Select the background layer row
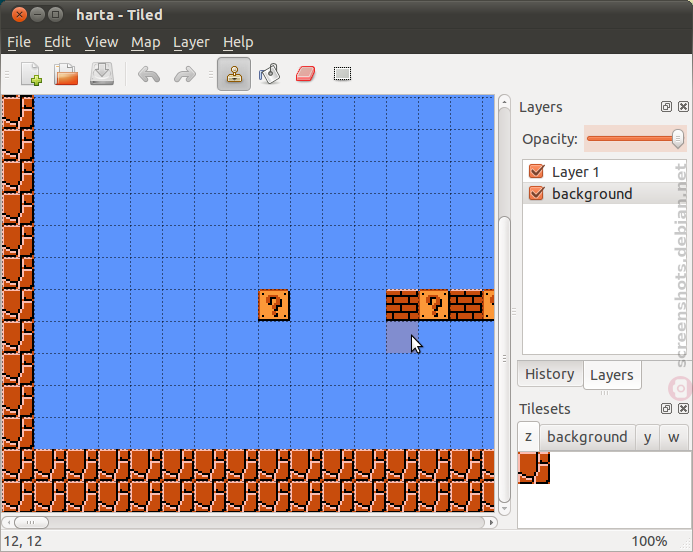This screenshot has width=693, height=552. 604,194
